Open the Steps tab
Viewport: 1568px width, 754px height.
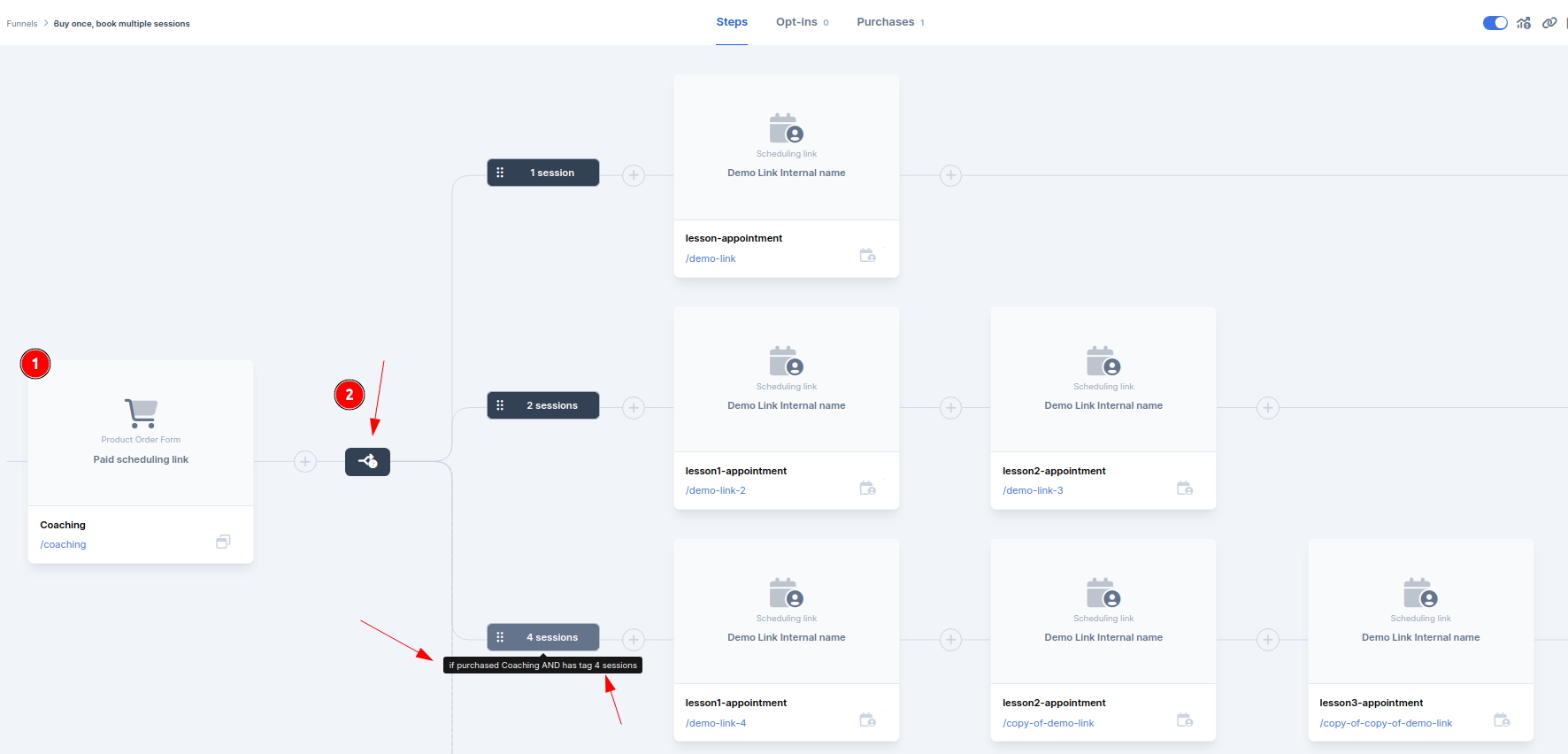pos(732,22)
